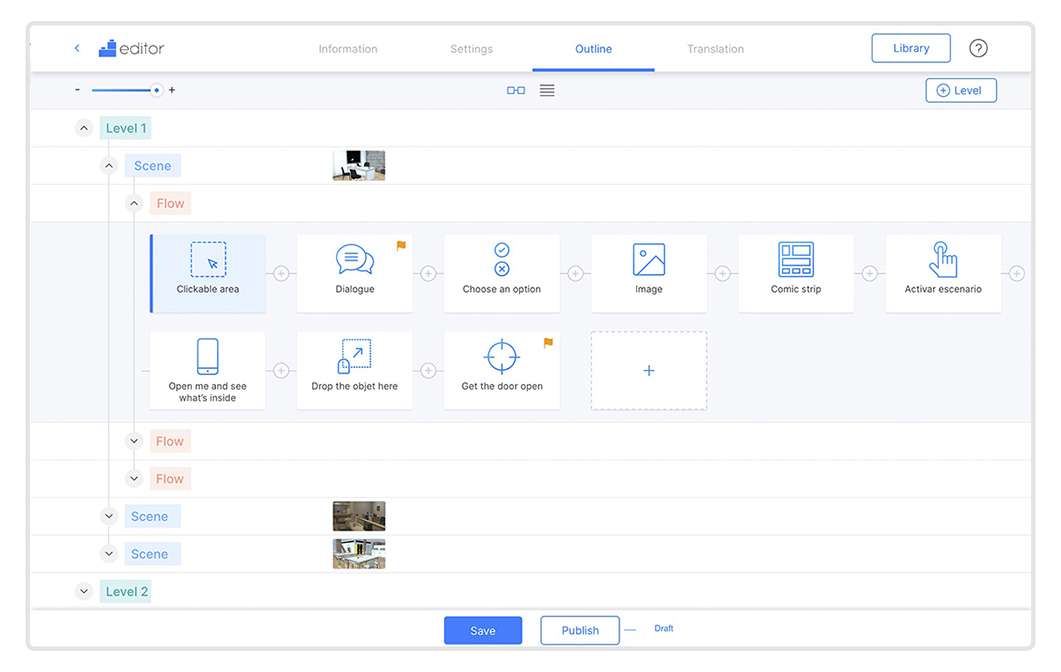Add a new card in the dashed placeholder
The image size is (1061, 672).
(649, 370)
